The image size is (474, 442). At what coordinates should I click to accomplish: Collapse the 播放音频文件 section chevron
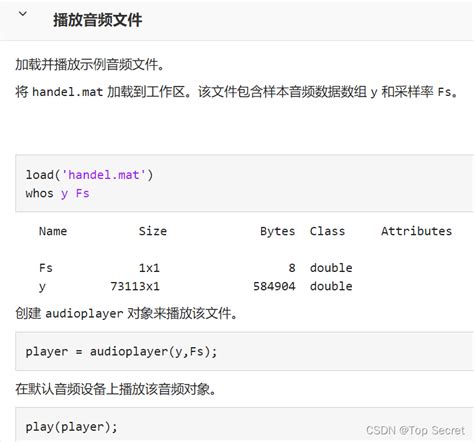tap(23, 14)
